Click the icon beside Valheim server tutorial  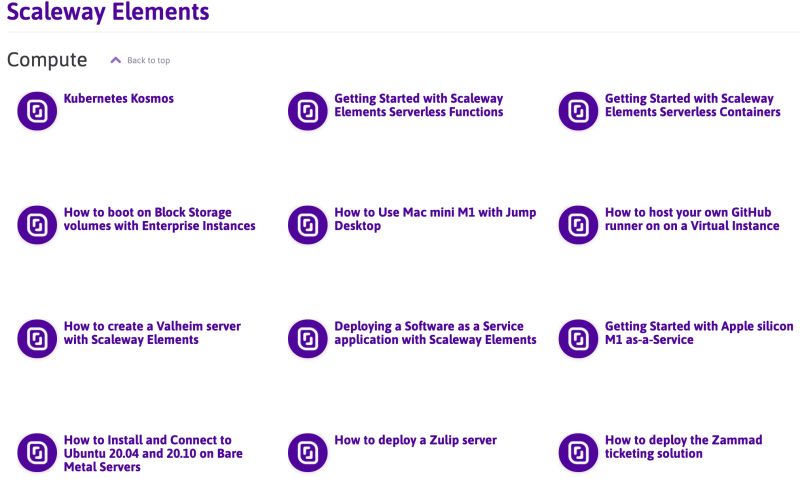tap(37, 338)
